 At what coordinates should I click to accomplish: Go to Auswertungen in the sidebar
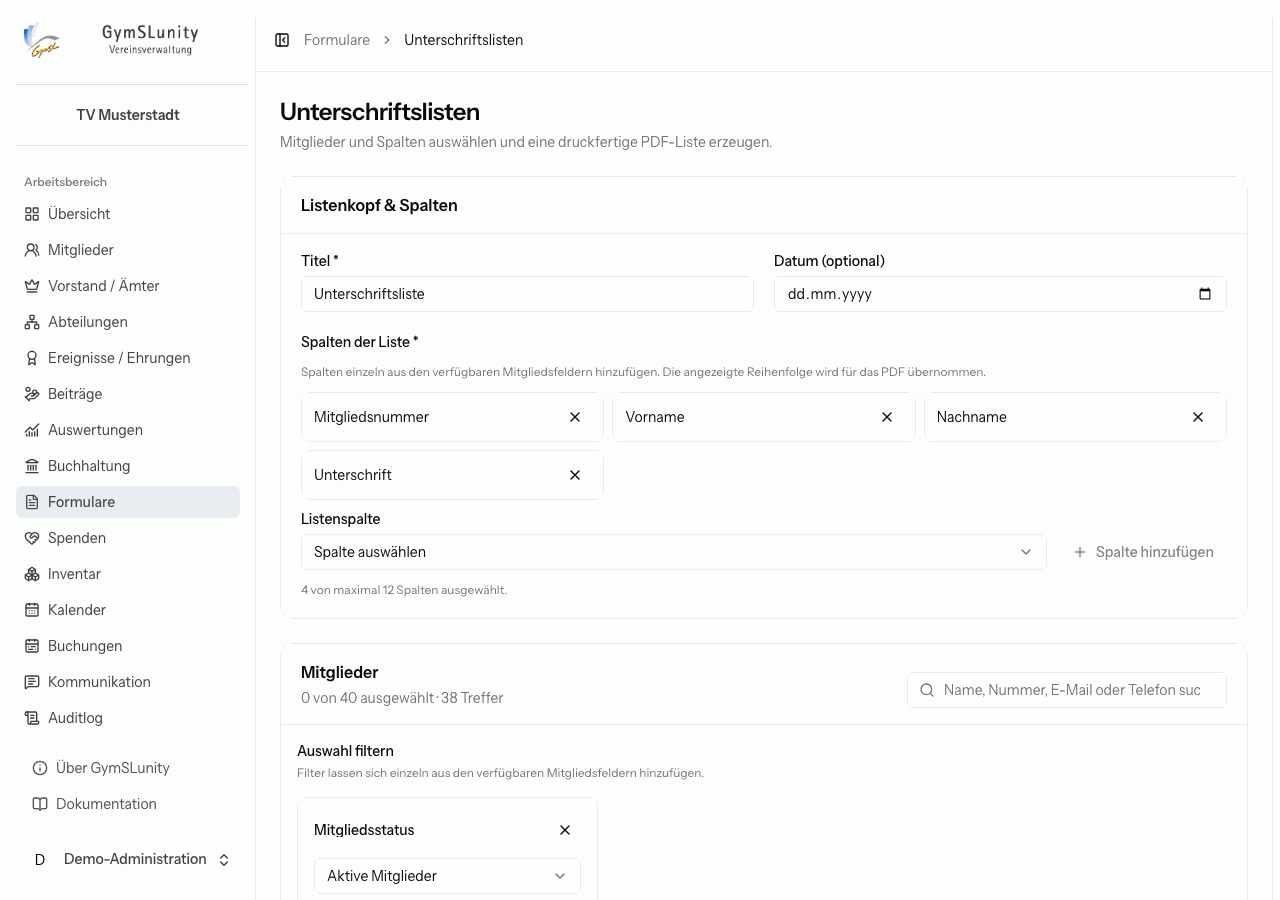(x=128, y=430)
